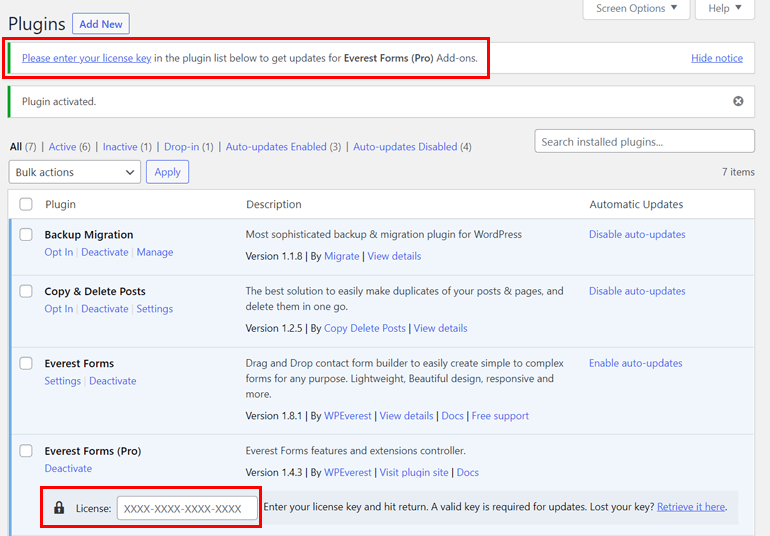Click the lock icon beside License

tap(59, 508)
